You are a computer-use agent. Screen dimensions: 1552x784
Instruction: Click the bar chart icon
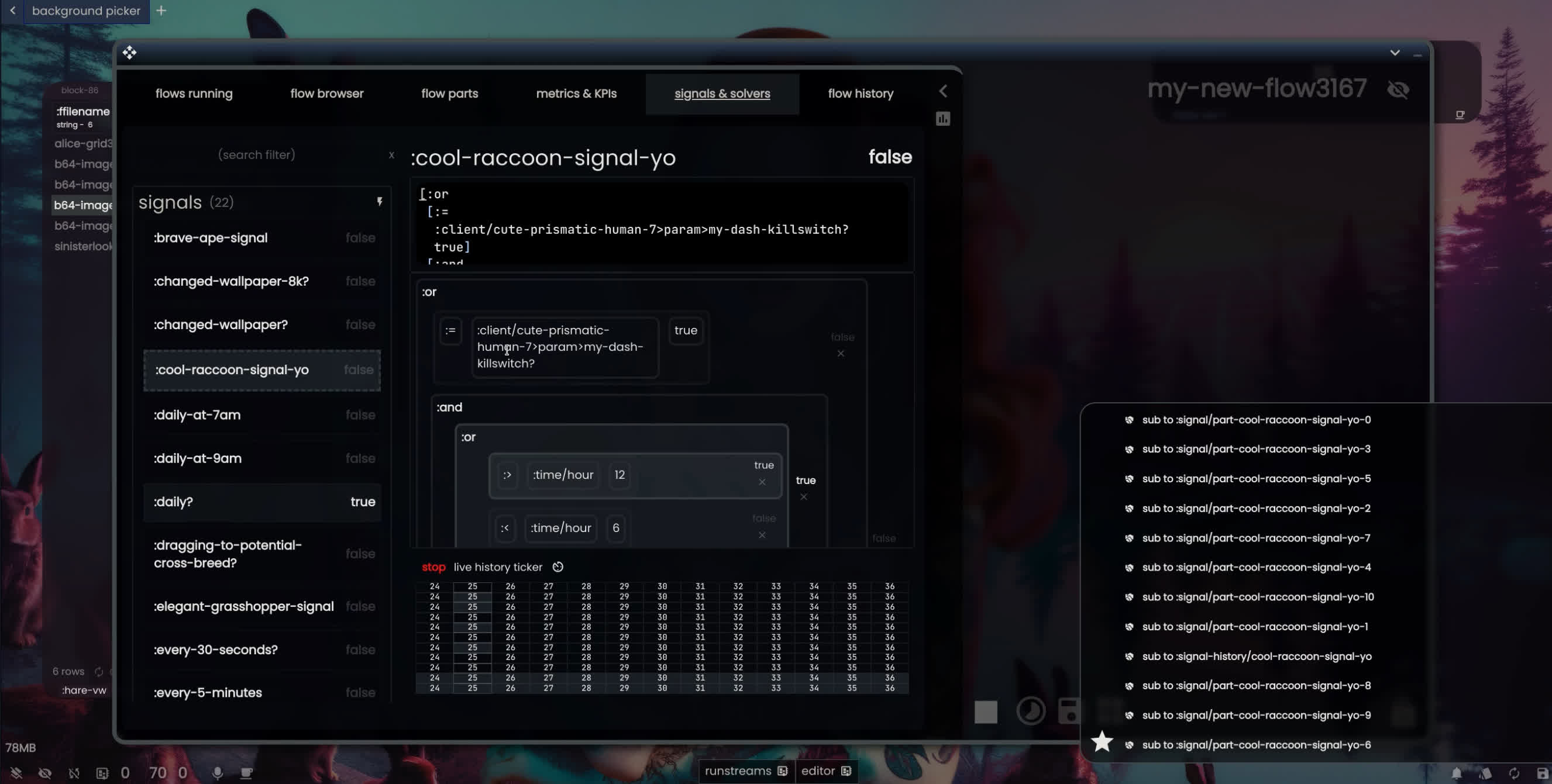[x=943, y=119]
